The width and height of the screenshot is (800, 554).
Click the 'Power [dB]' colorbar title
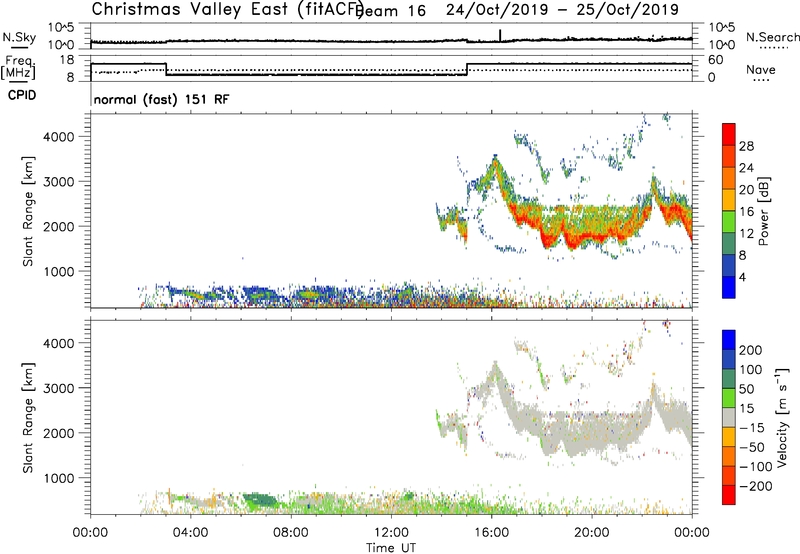(764, 211)
